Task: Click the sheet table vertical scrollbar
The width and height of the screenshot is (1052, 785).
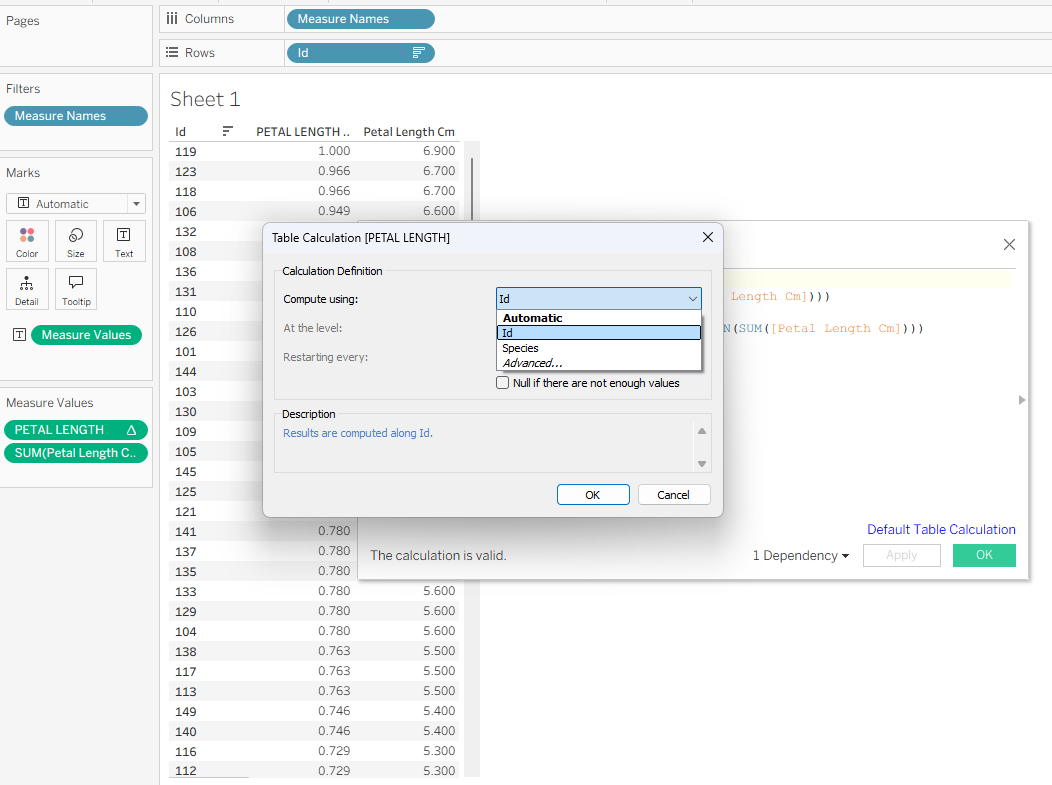Action: point(472,189)
